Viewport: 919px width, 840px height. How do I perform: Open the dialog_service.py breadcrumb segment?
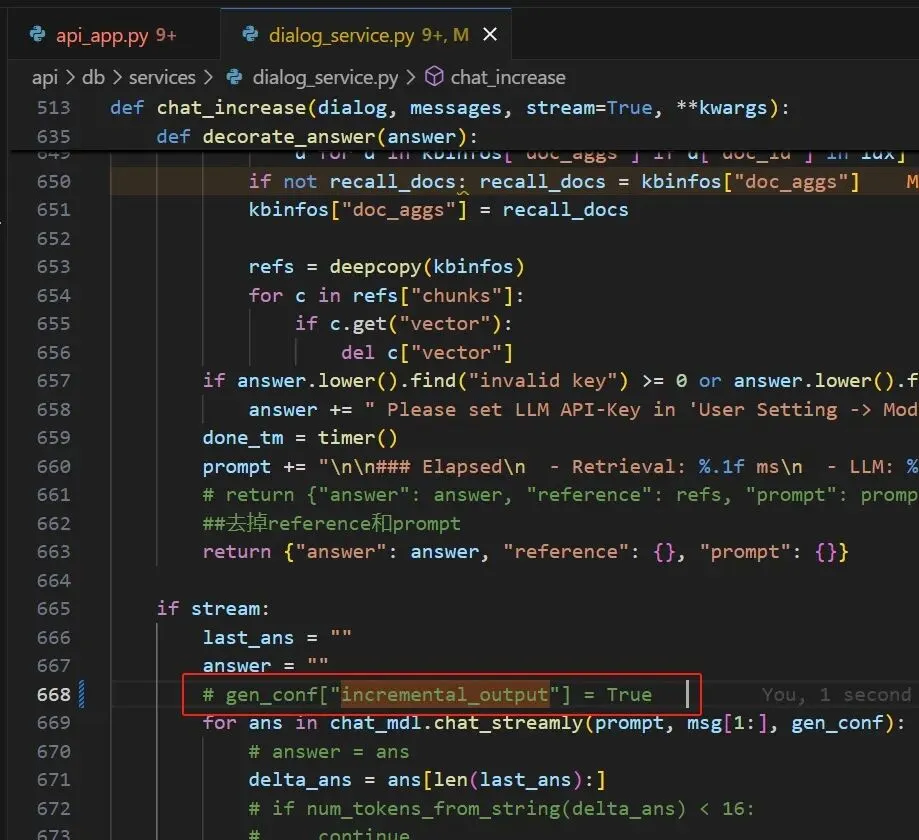pyautogui.click(x=325, y=77)
